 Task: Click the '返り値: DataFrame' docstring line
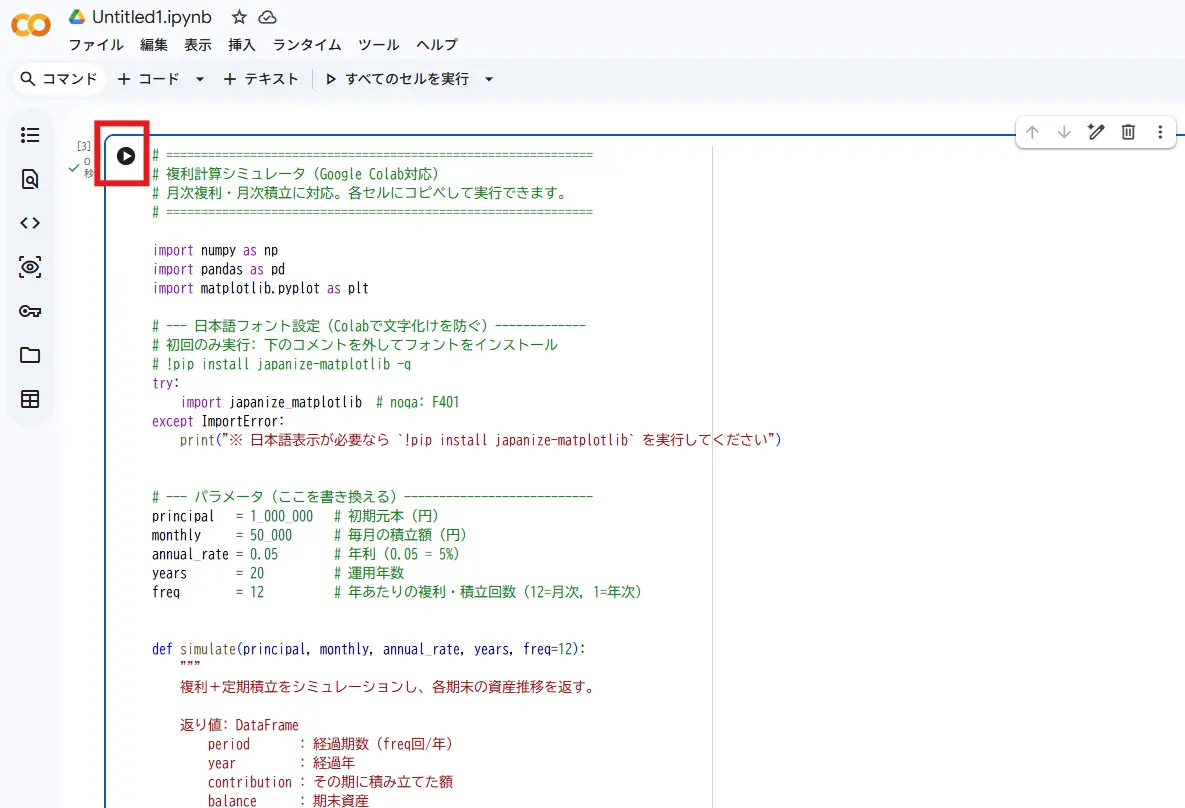click(239, 725)
